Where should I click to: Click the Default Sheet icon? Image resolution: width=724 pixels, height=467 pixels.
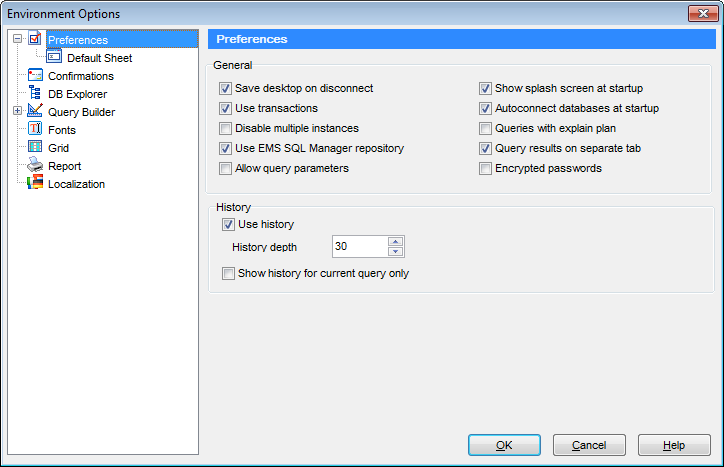55,58
